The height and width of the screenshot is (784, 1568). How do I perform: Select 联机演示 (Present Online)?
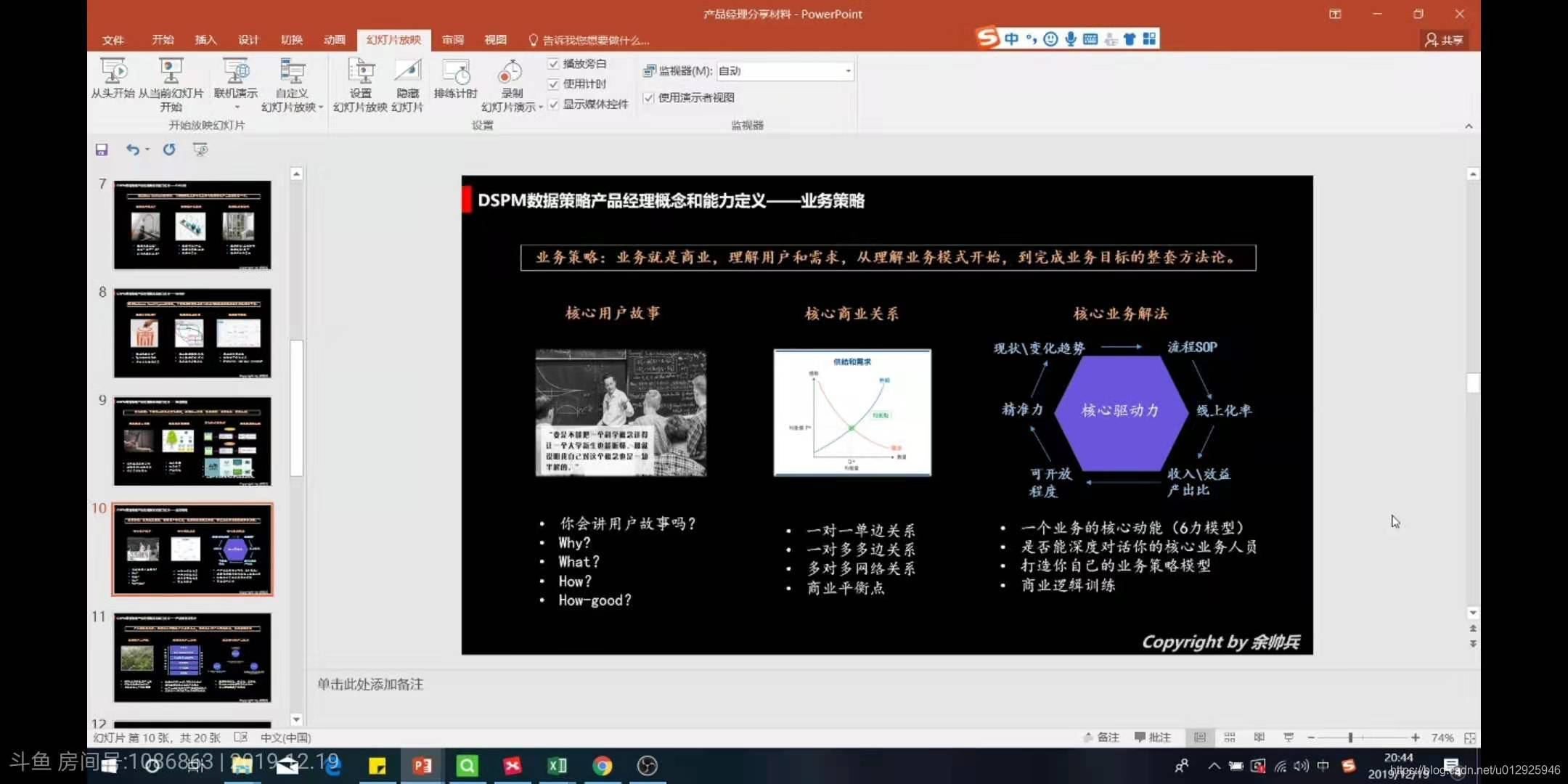pyautogui.click(x=234, y=76)
